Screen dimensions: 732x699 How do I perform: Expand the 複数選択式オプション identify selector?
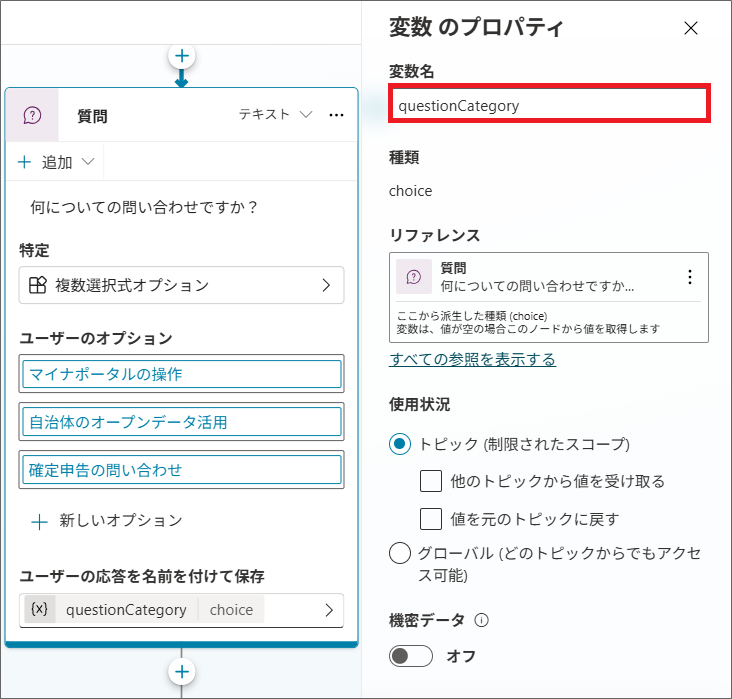tap(181, 285)
